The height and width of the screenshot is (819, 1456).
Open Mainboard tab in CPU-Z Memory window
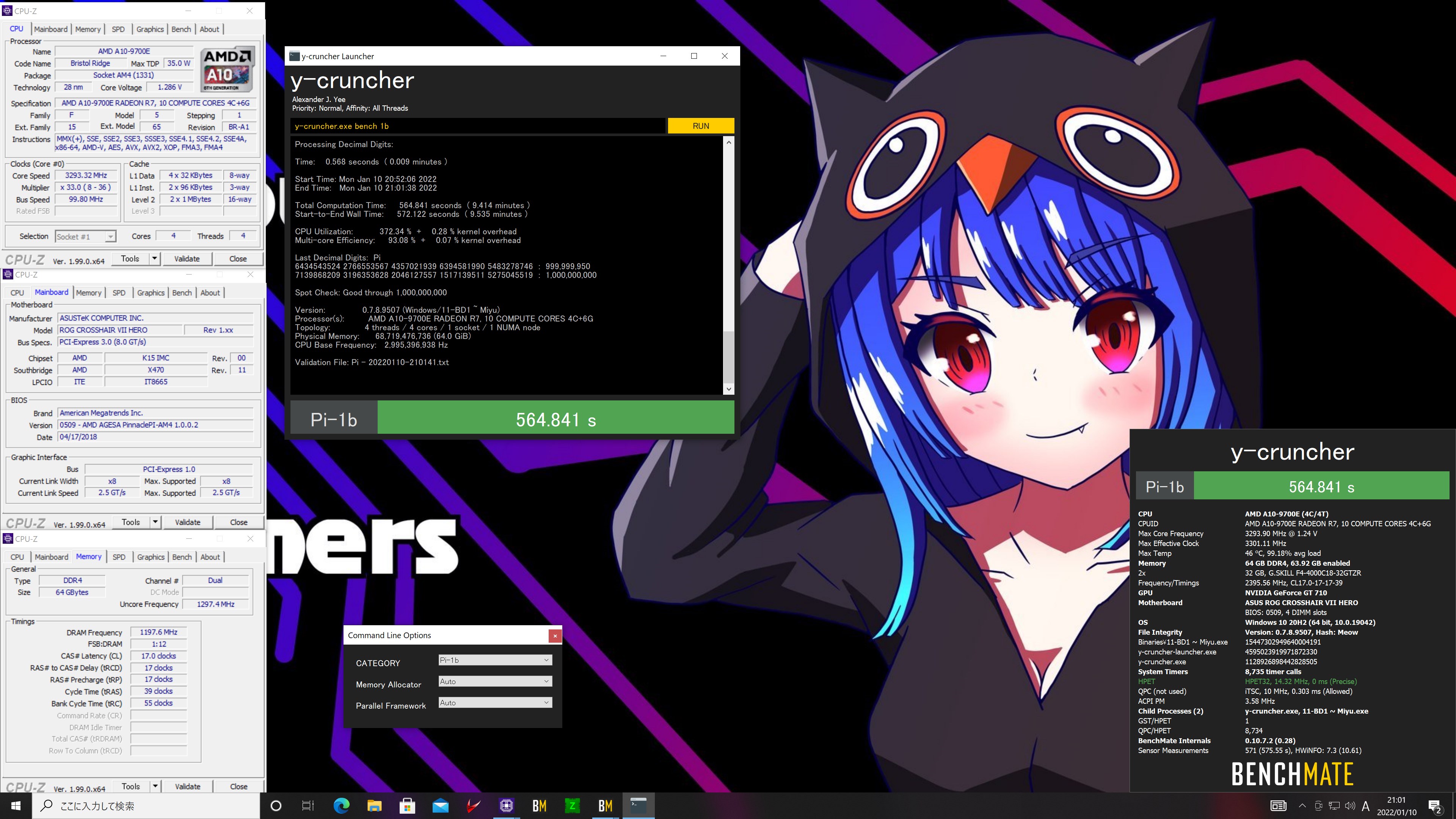(x=52, y=557)
